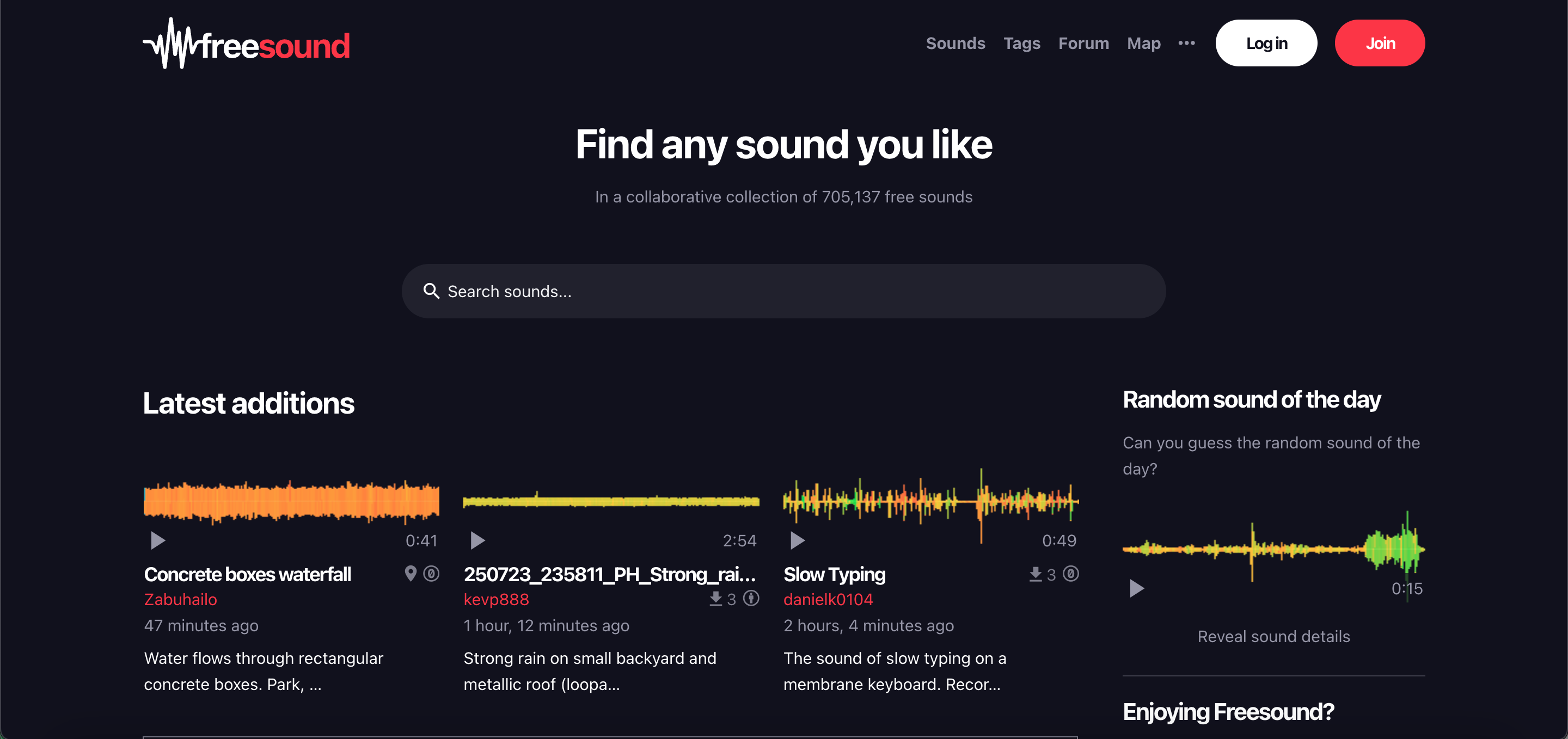Screen dimensions: 1568x739
Task: Open the three-dots more menu in navbar
Action: tap(1186, 43)
